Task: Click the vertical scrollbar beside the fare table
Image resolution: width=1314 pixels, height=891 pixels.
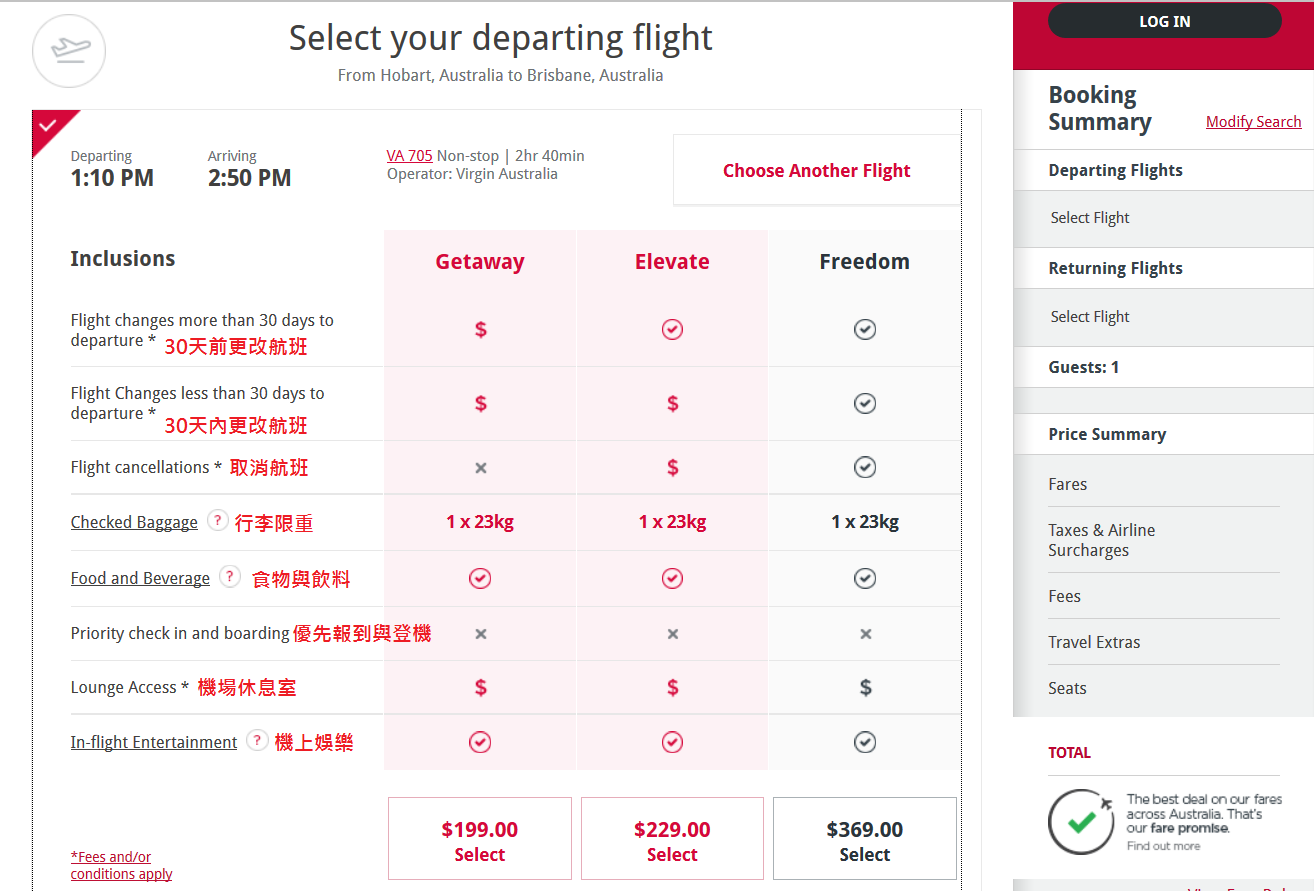Action: [962, 450]
